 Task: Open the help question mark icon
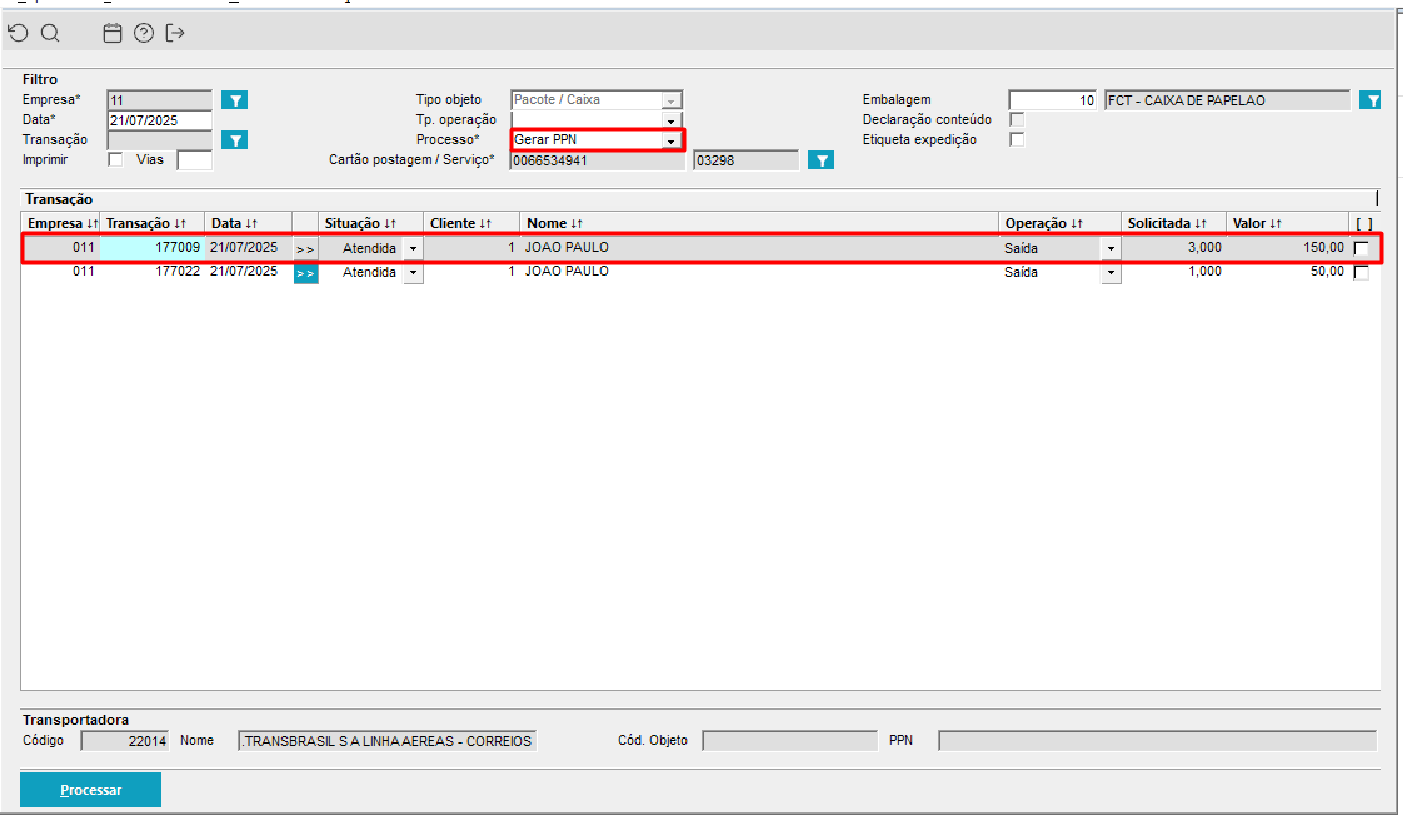pos(144,33)
